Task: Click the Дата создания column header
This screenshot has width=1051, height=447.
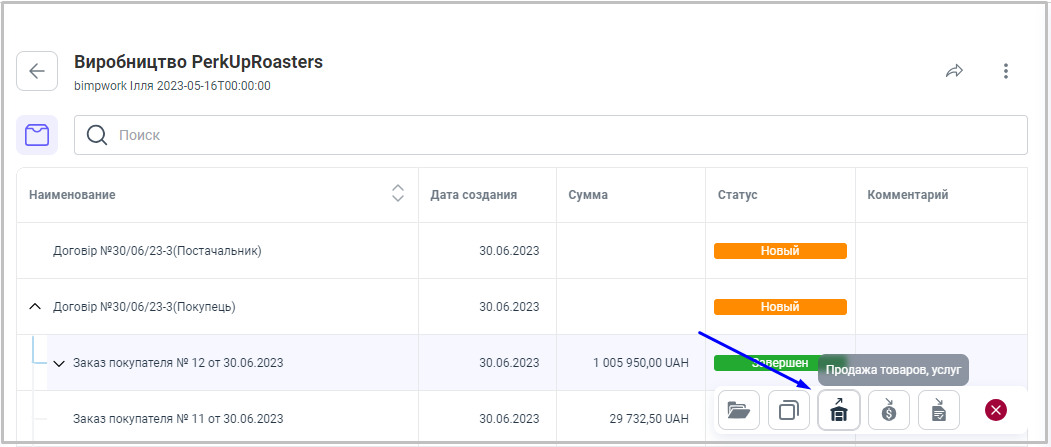Action: (x=473, y=195)
